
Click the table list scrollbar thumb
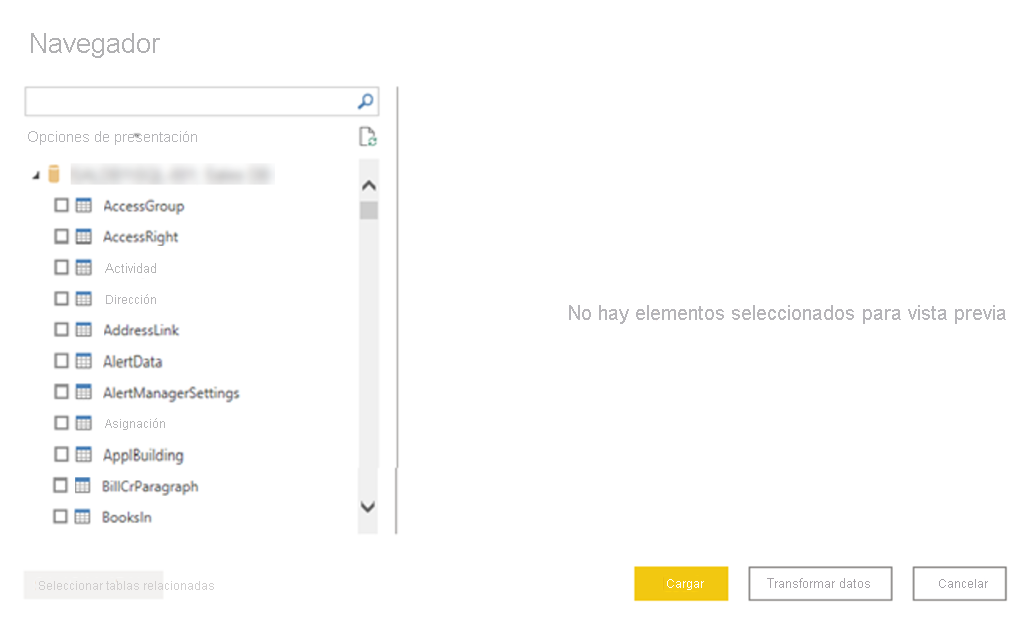click(369, 210)
